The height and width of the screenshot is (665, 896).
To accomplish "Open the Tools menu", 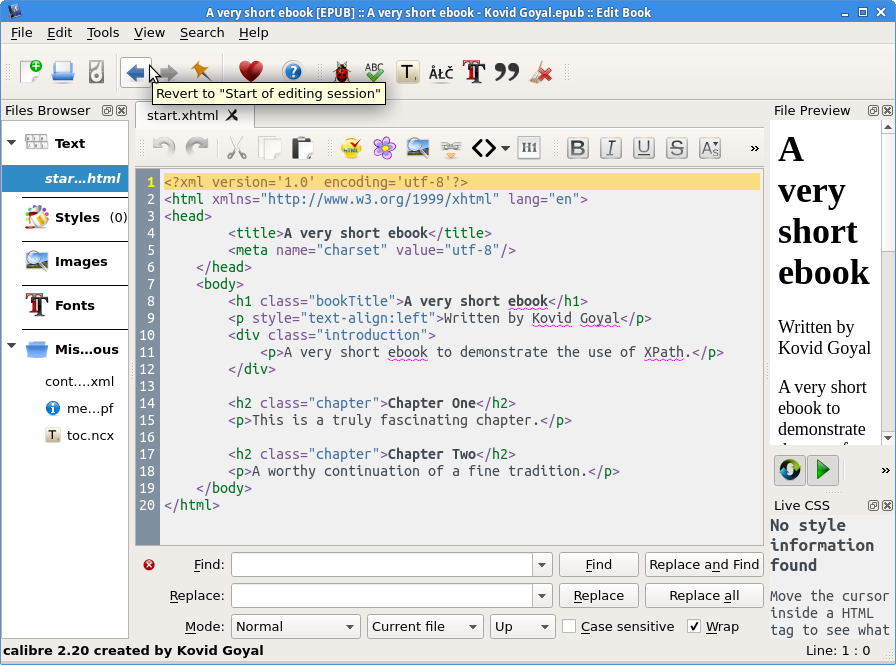I will coord(103,32).
